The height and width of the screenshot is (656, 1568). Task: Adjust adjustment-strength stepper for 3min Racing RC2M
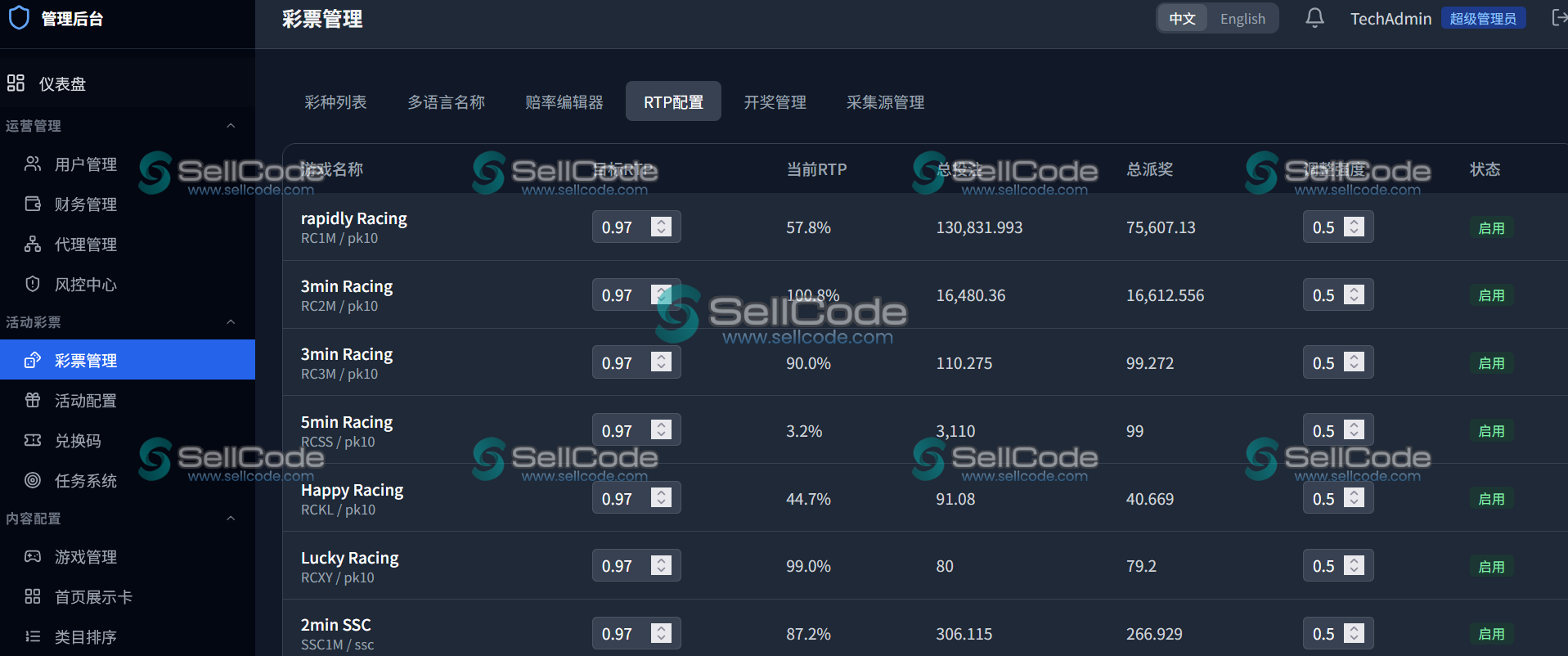tap(1355, 294)
